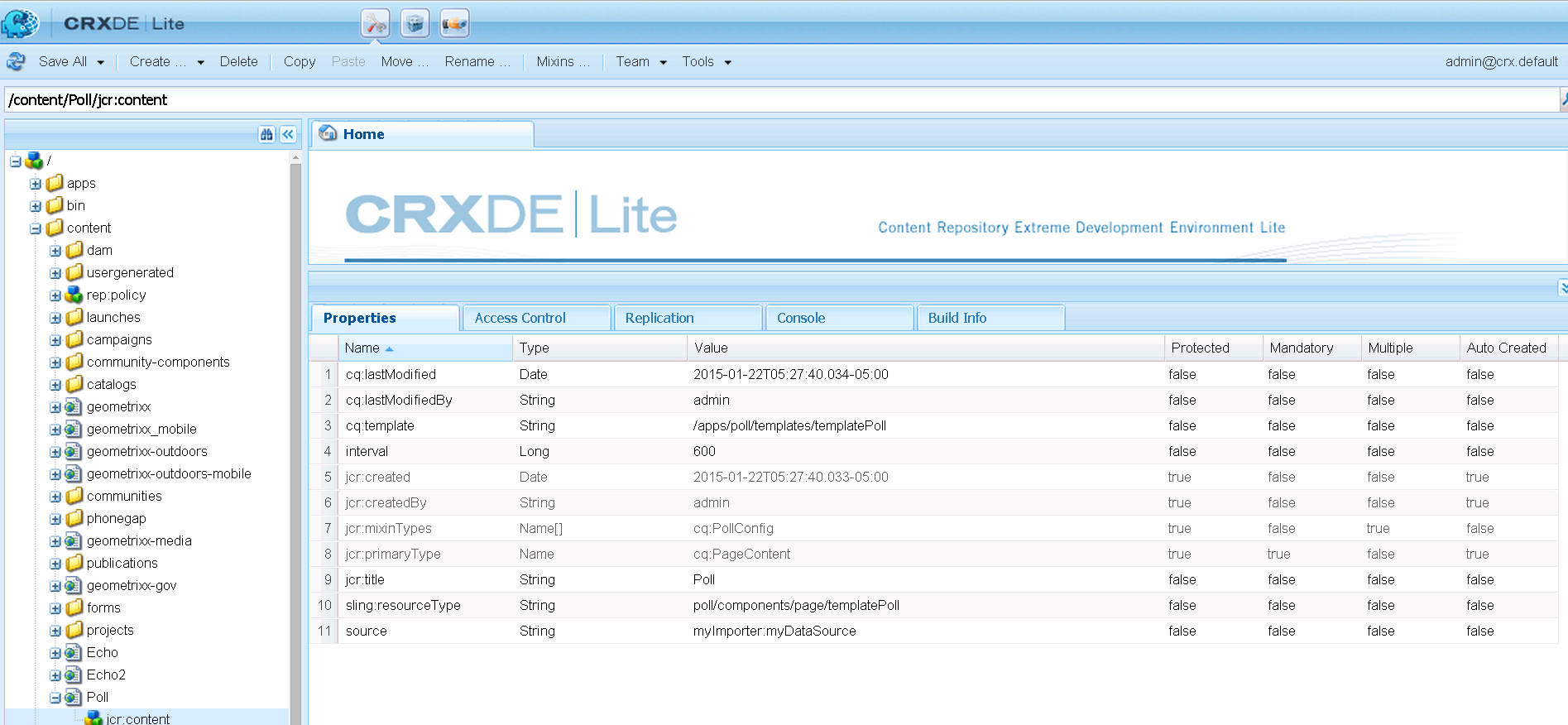Expand the apps tree node
The width and height of the screenshot is (1568, 725).
pos(36,184)
